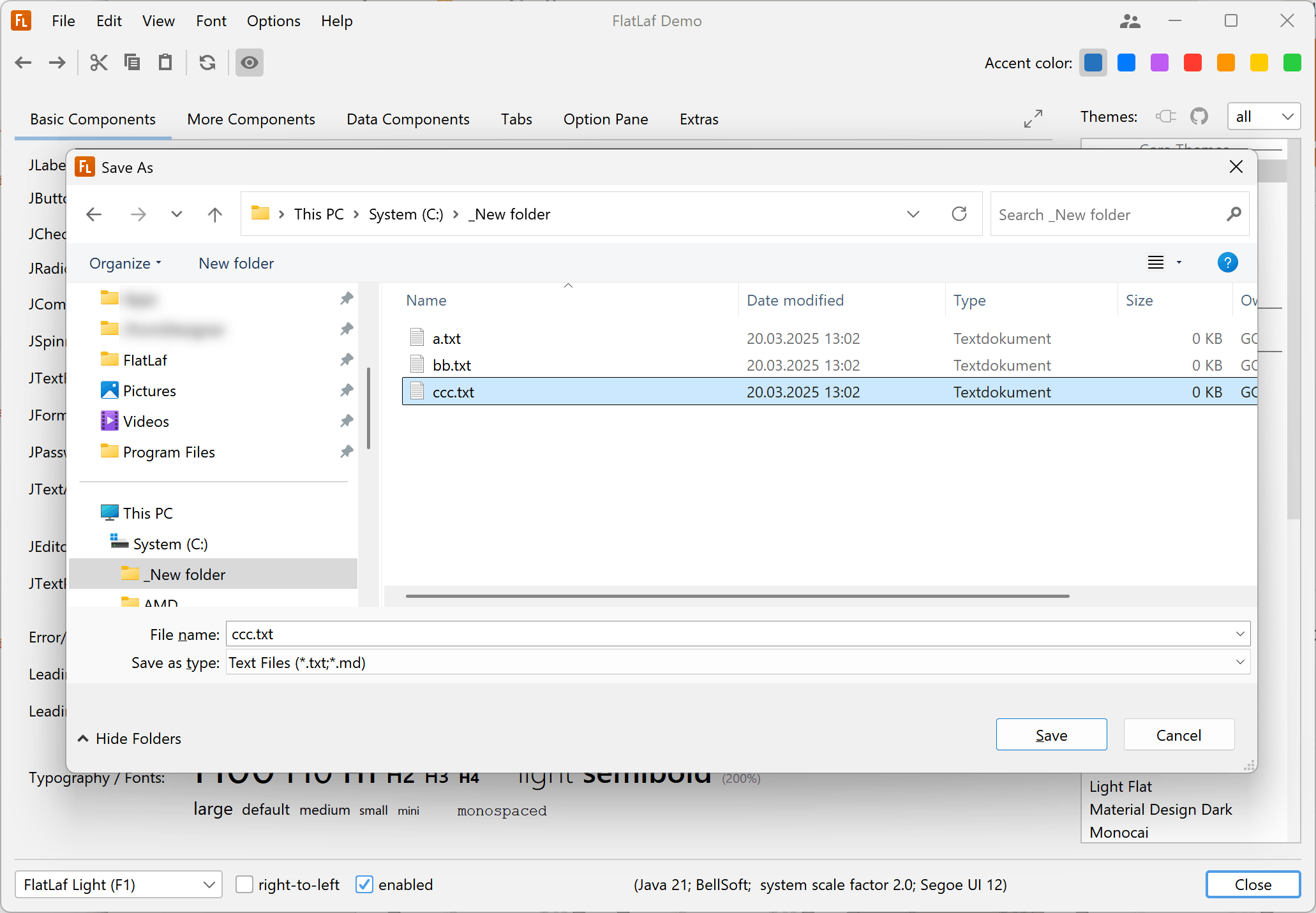
Task: Click the Refresh icon in FlatLaf toolbar
Action: [x=207, y=63]
